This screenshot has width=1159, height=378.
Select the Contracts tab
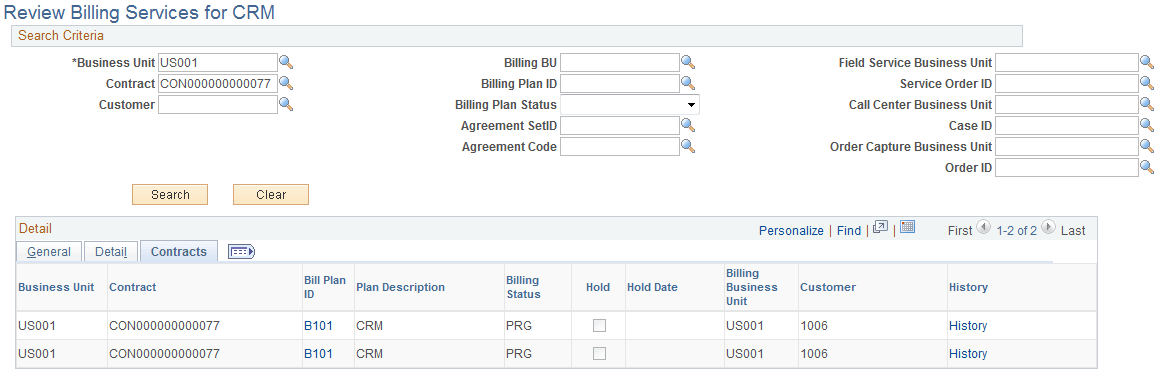pos(179,252)
